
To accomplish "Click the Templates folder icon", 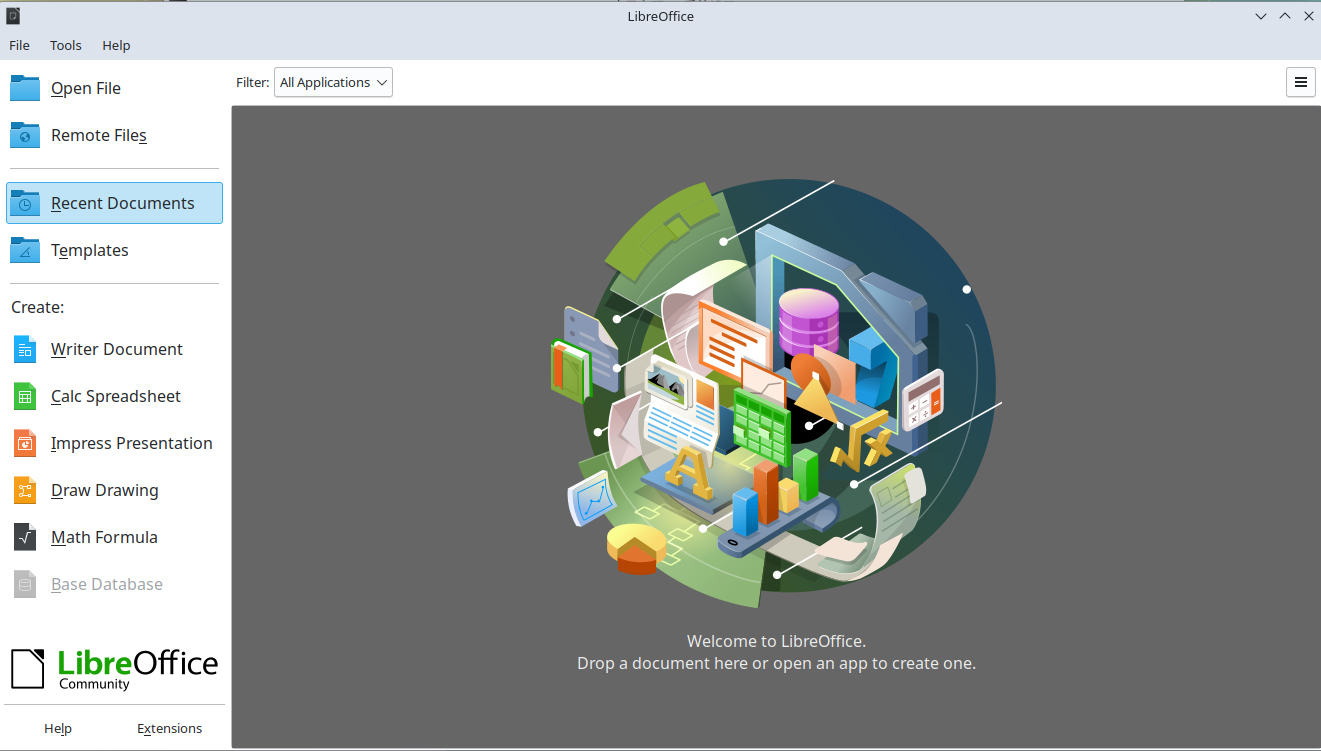I will click(x=25, y=250).
